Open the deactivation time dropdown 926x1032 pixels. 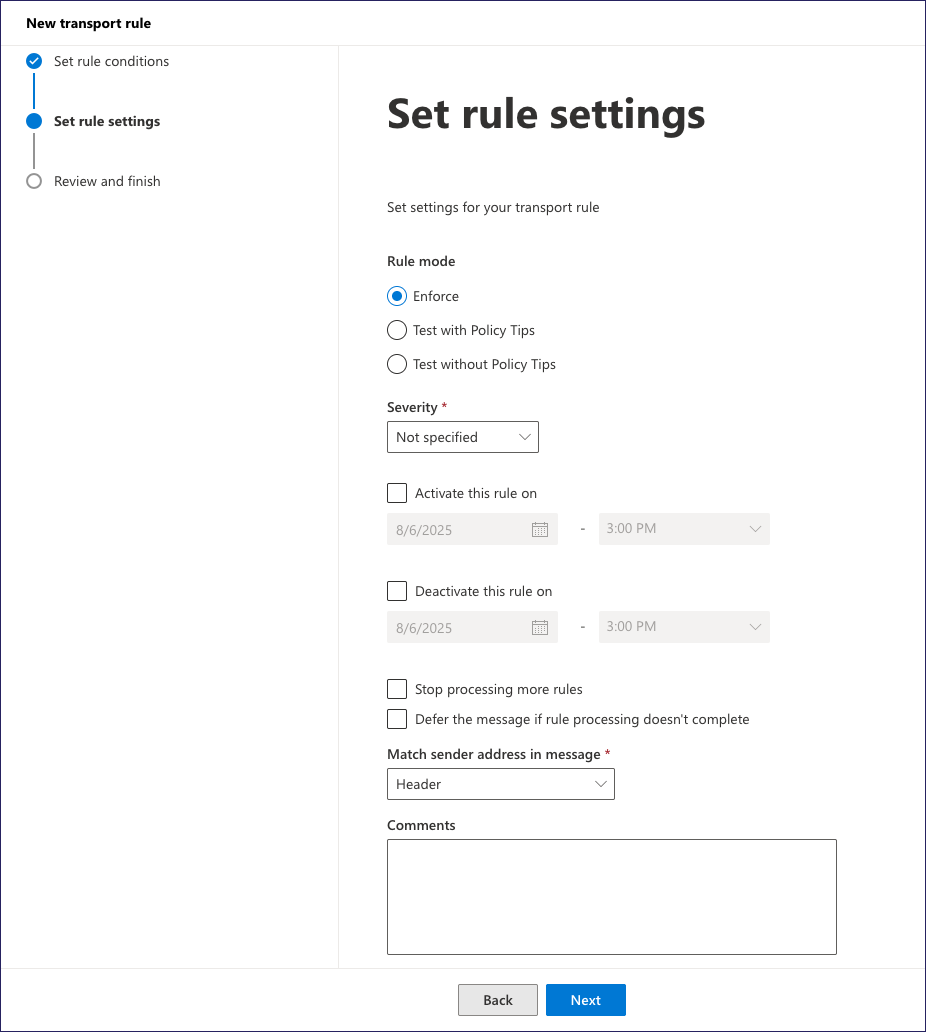point(684,627)
